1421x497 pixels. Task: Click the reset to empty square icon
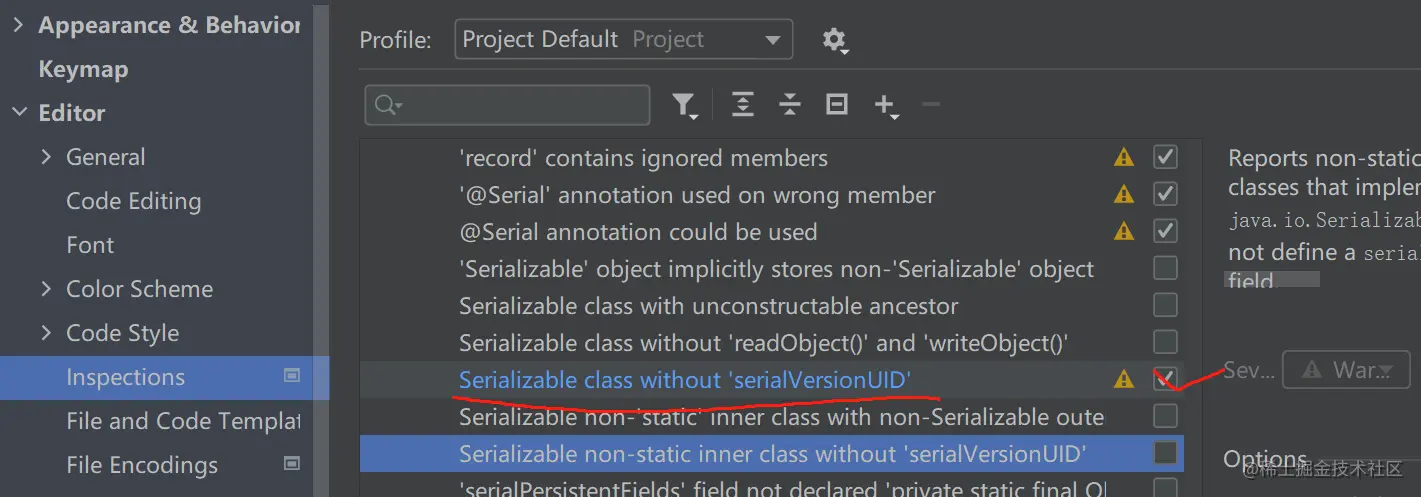pyautogui.click(x=837, y=105)
